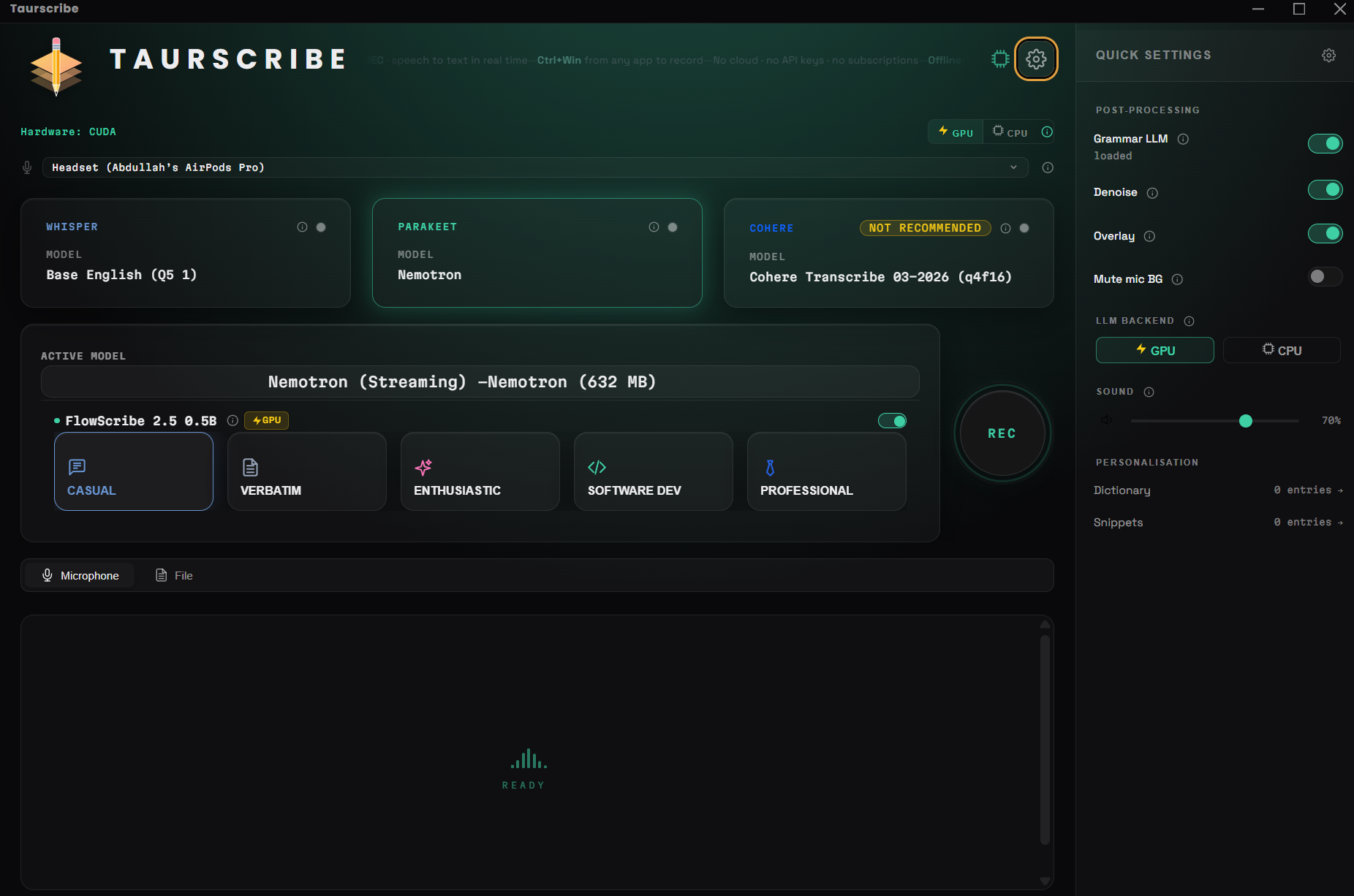The width and height of the screenshot is (1354, 896).
Task: Click the Taurscribe pencil logo
Action: (x=56, y=66)
